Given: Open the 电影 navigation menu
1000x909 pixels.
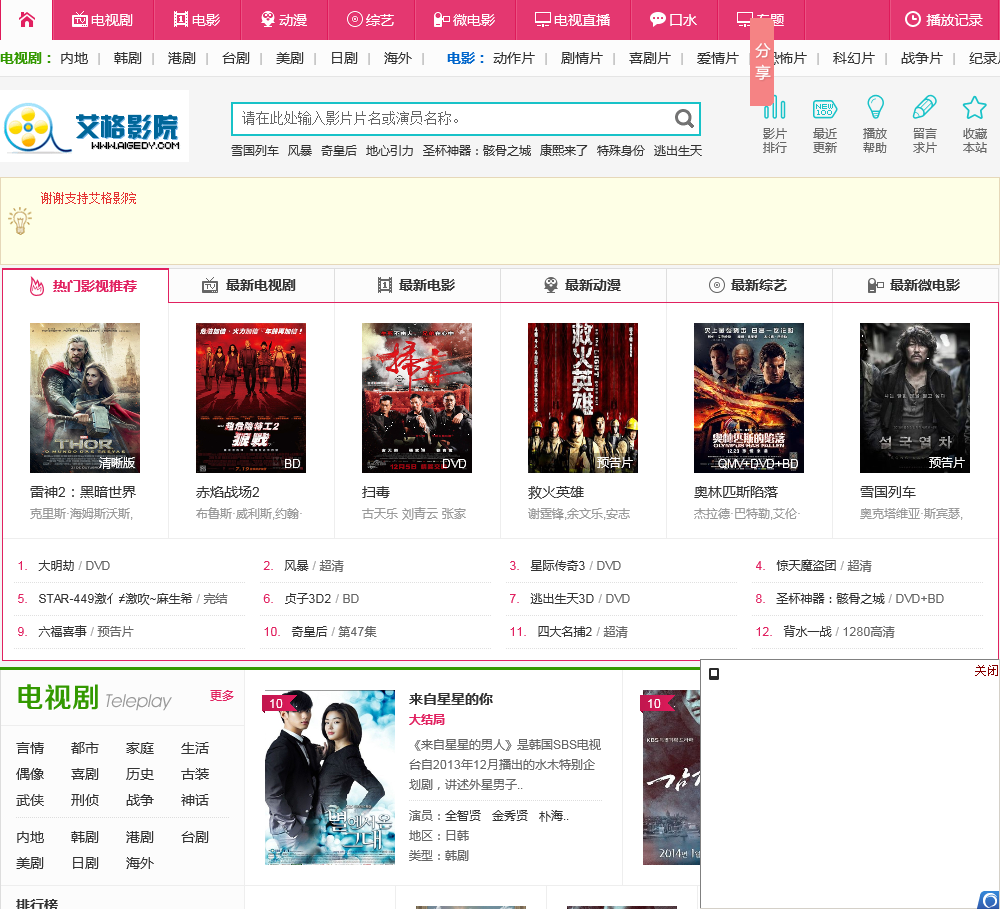Looking at the screenshot, I should [196, 20].
